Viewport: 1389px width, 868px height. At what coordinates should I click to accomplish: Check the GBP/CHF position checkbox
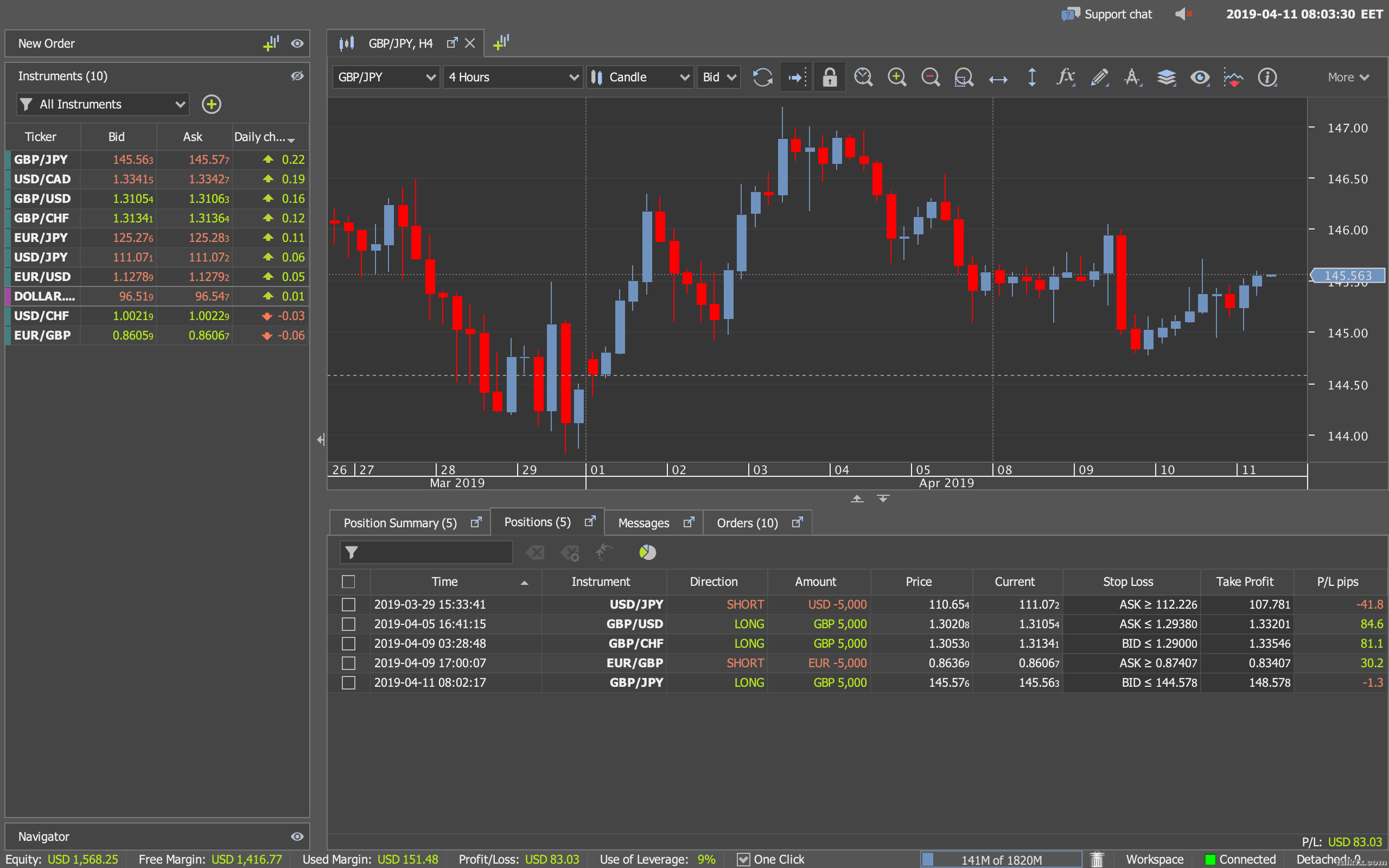[348, 643]
